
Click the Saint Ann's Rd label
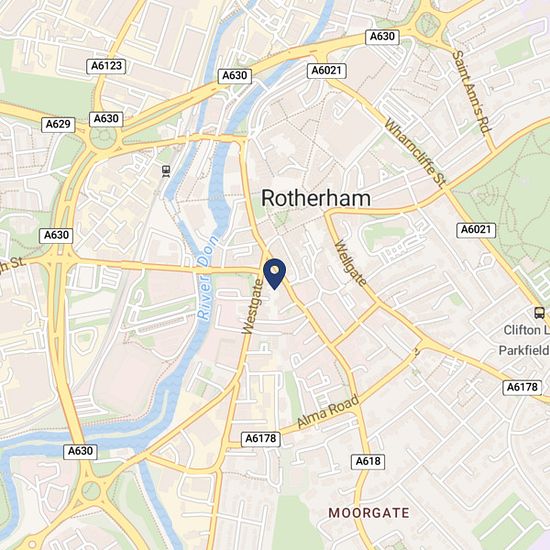[x=472, y=93]
